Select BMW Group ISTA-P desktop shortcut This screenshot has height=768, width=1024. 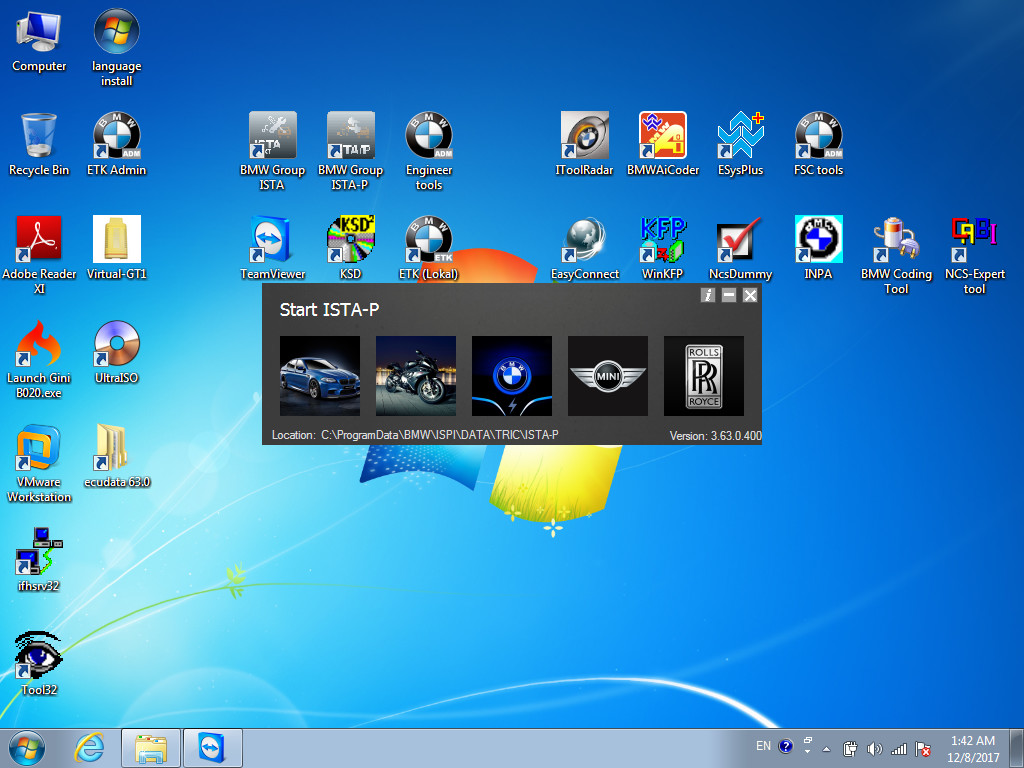351,152
